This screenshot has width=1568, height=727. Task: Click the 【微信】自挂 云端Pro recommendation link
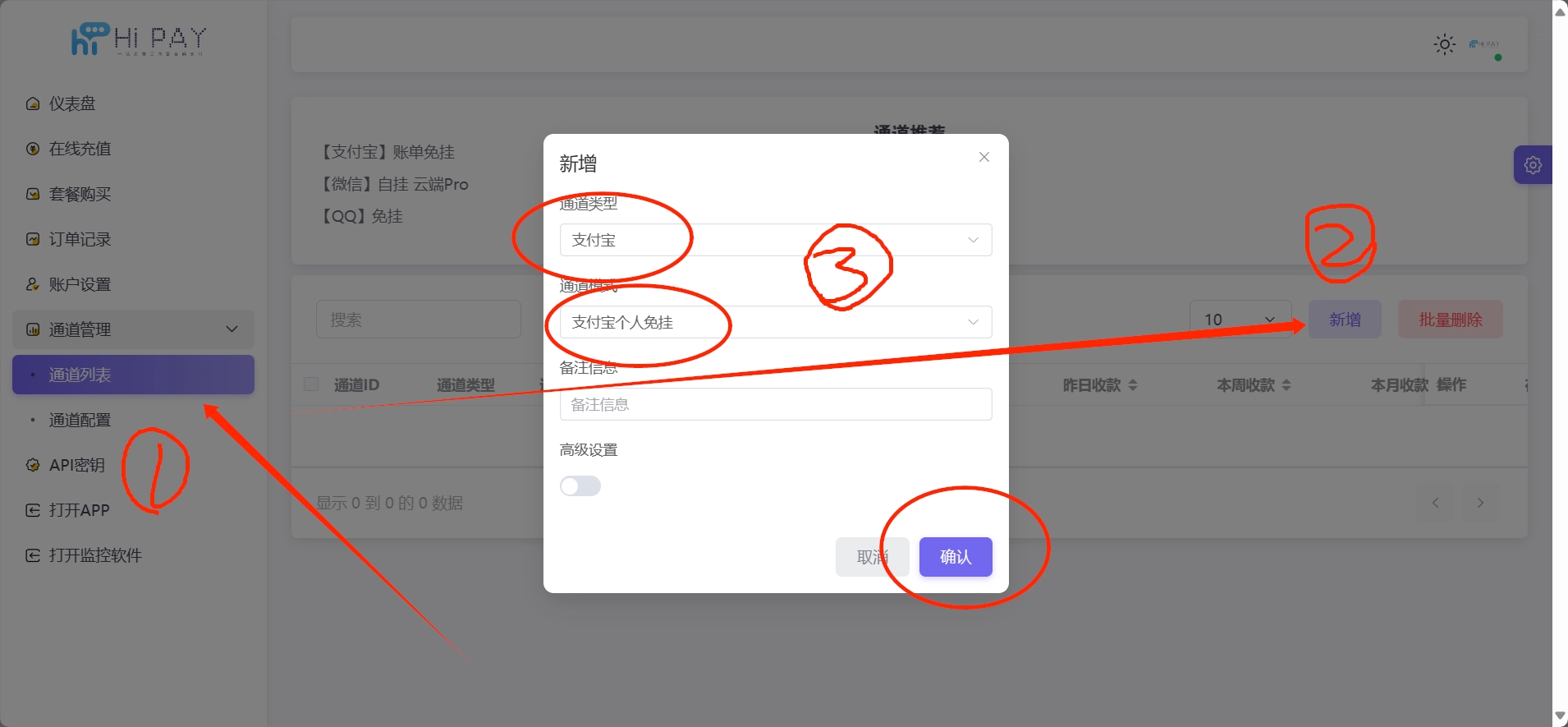(x=393, y=184)
